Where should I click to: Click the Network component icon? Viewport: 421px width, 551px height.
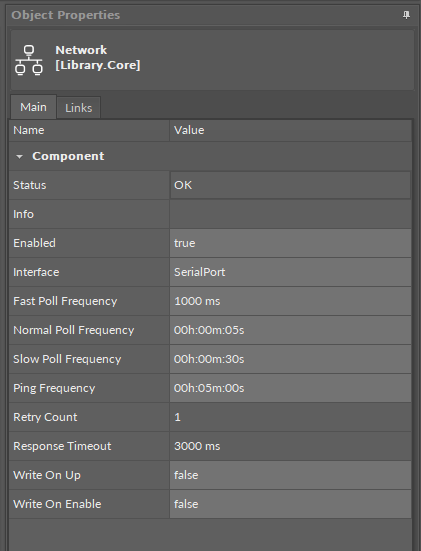[29, 60]
